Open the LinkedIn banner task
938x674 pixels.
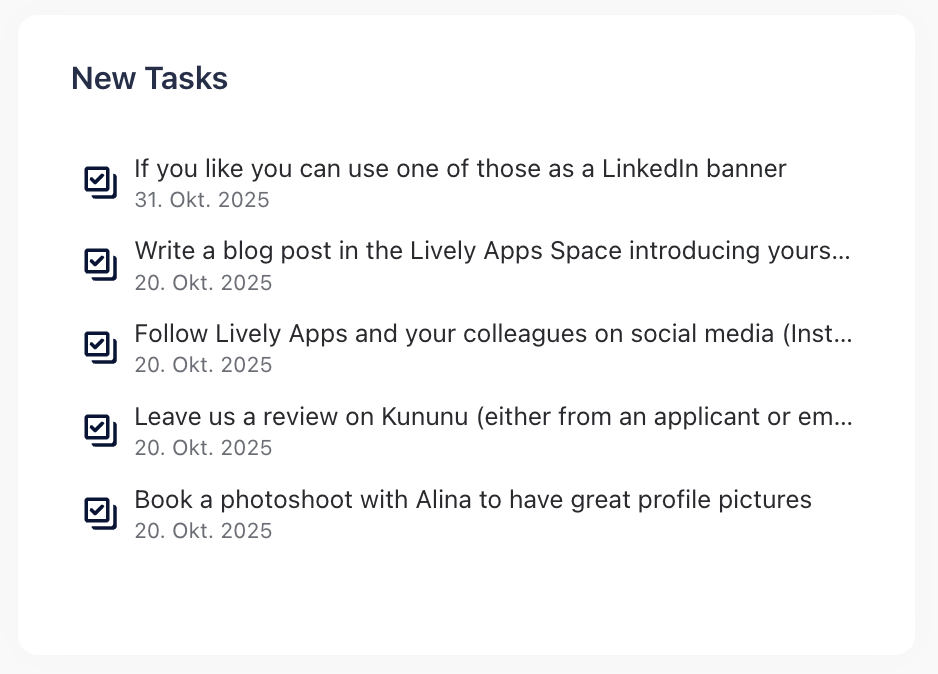(x=460, y=169)
